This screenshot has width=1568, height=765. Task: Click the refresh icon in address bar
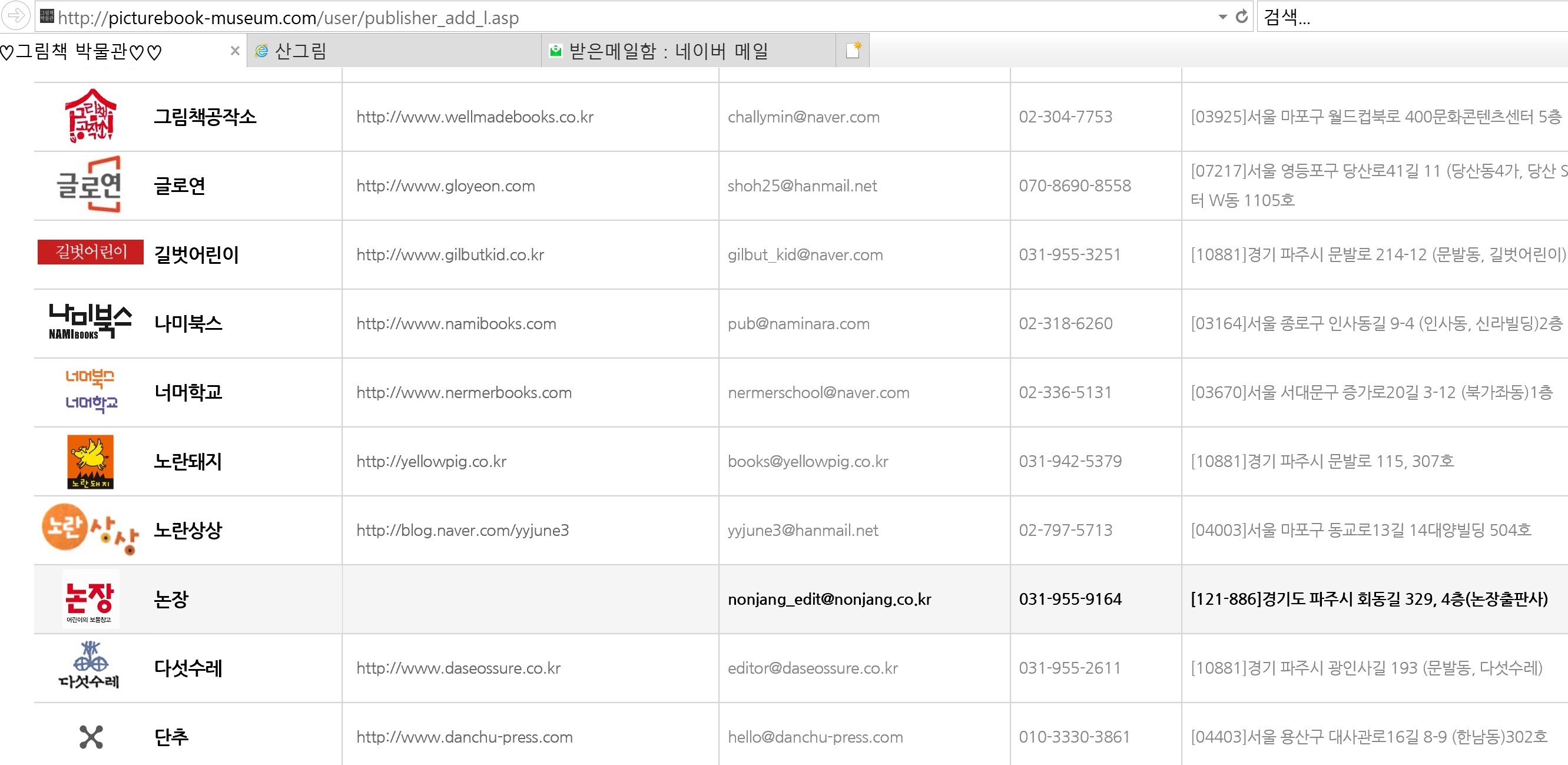(x=1242, y=17)
